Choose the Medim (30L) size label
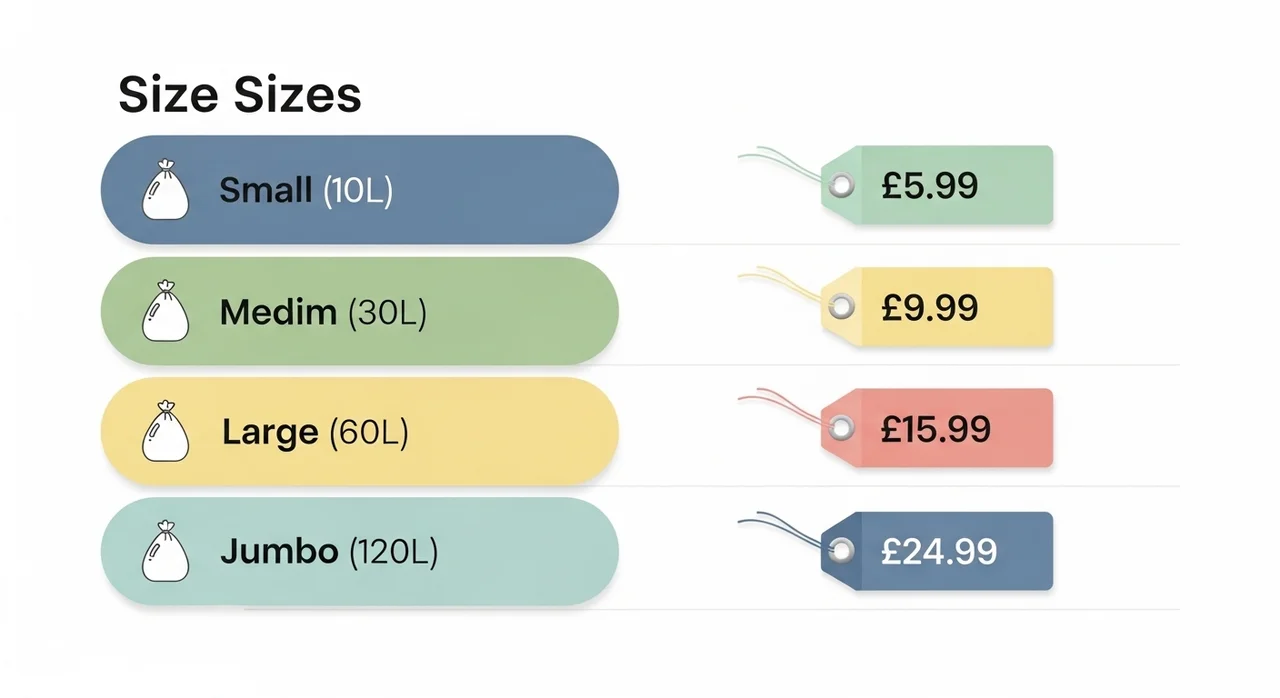The height and width of the screenshot is (698, 1280). (x=322, y=313)
